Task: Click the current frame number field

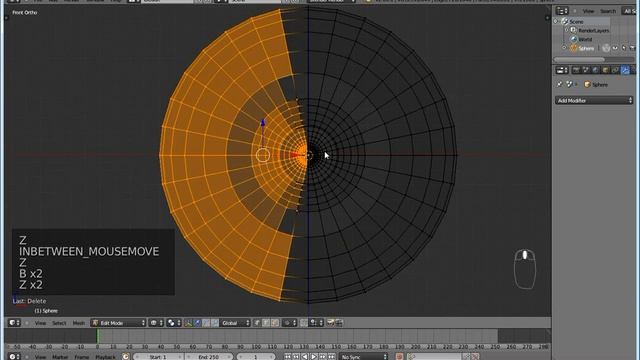Action: tap(256, 357)
